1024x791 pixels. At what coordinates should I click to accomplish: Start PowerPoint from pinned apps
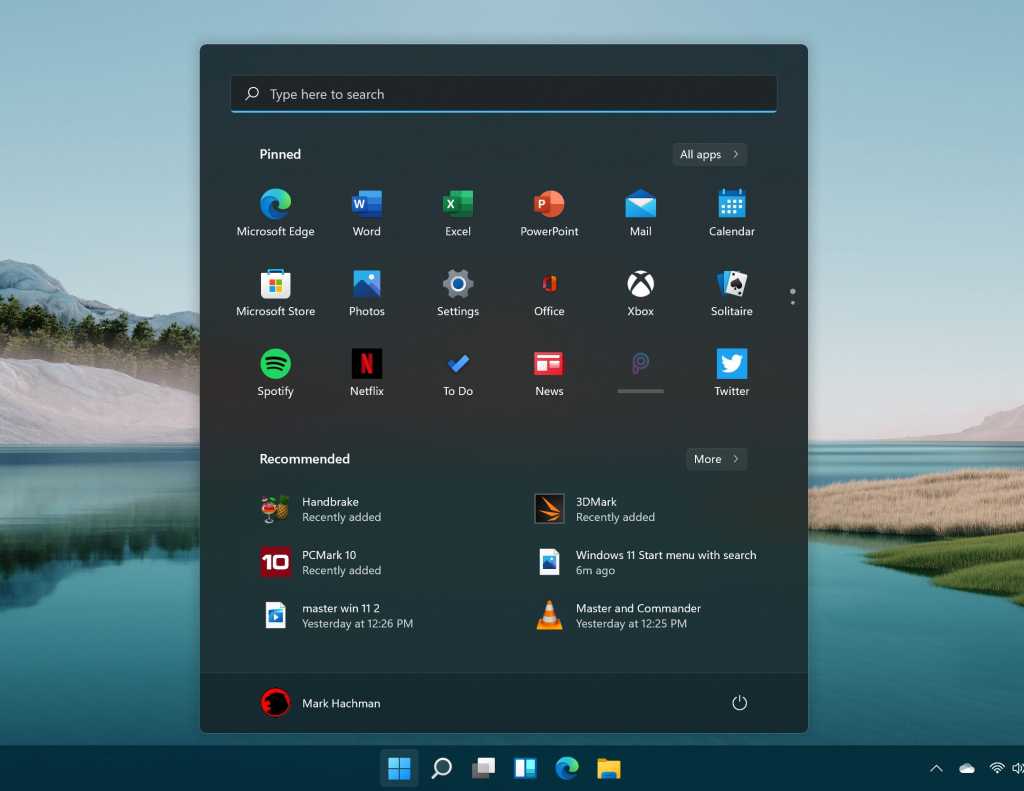(x=549, y=213)
